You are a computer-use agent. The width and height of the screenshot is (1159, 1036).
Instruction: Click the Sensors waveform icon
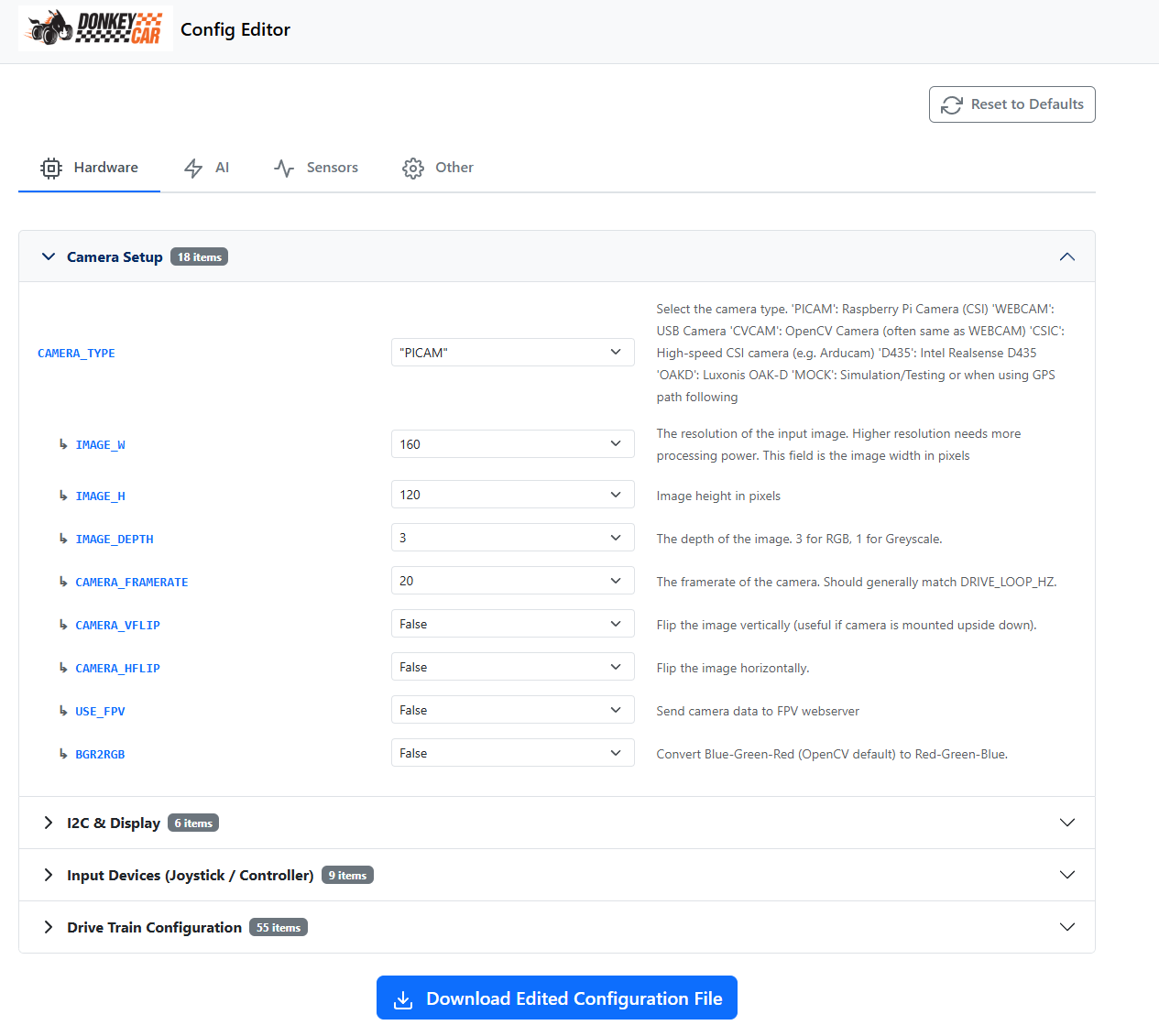[284, 168]
